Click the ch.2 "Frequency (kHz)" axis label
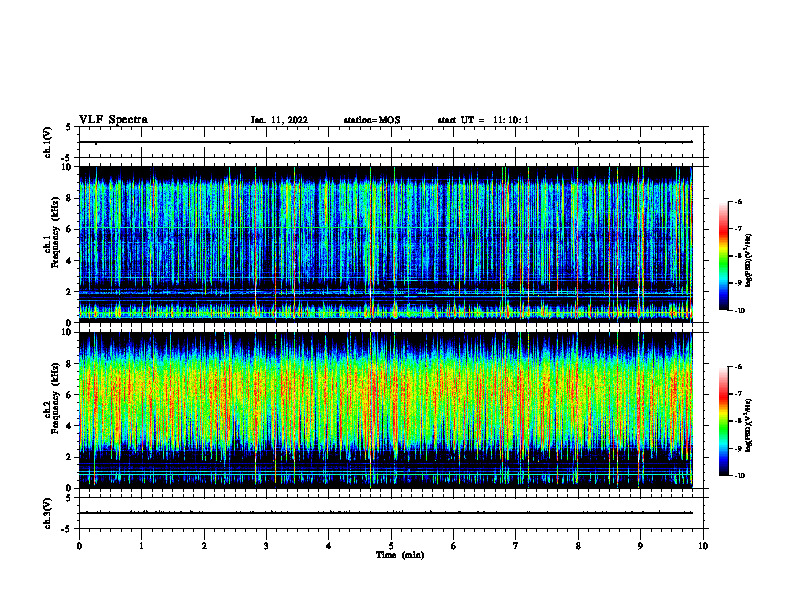This screenshot has width=792, height=612. click(55, 398)
